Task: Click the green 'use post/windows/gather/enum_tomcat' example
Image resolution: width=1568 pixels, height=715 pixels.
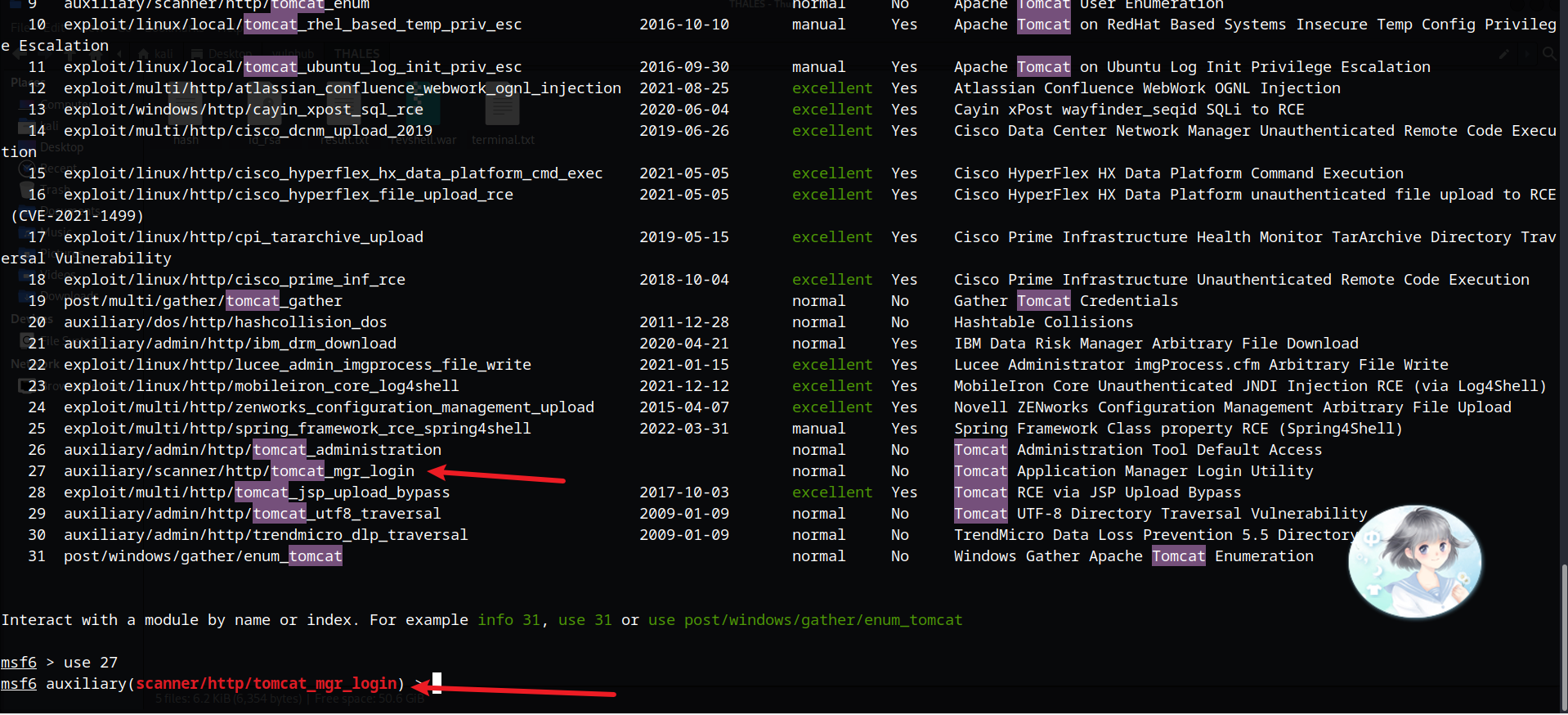Action: (x=804, y=620)
